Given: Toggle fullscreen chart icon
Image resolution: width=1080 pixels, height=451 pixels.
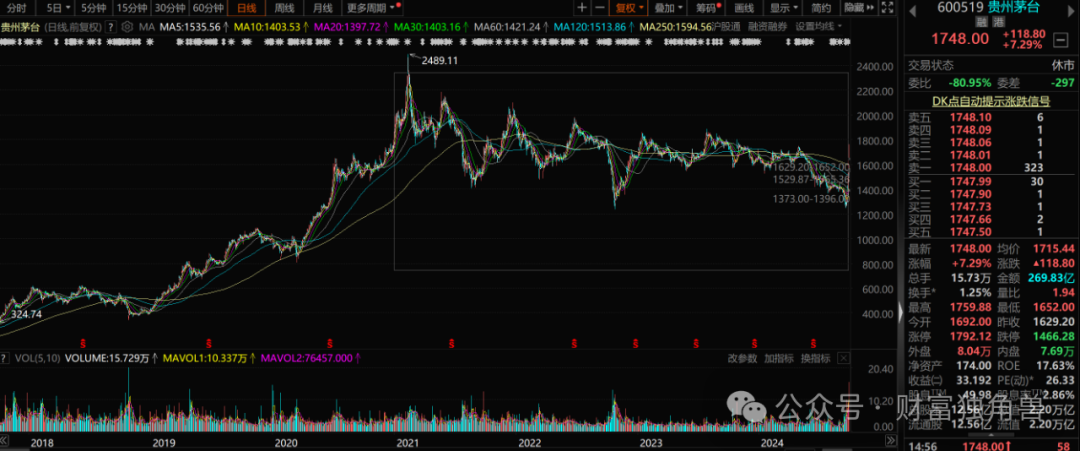Looking at the screenshot, I should pos(887,8).
